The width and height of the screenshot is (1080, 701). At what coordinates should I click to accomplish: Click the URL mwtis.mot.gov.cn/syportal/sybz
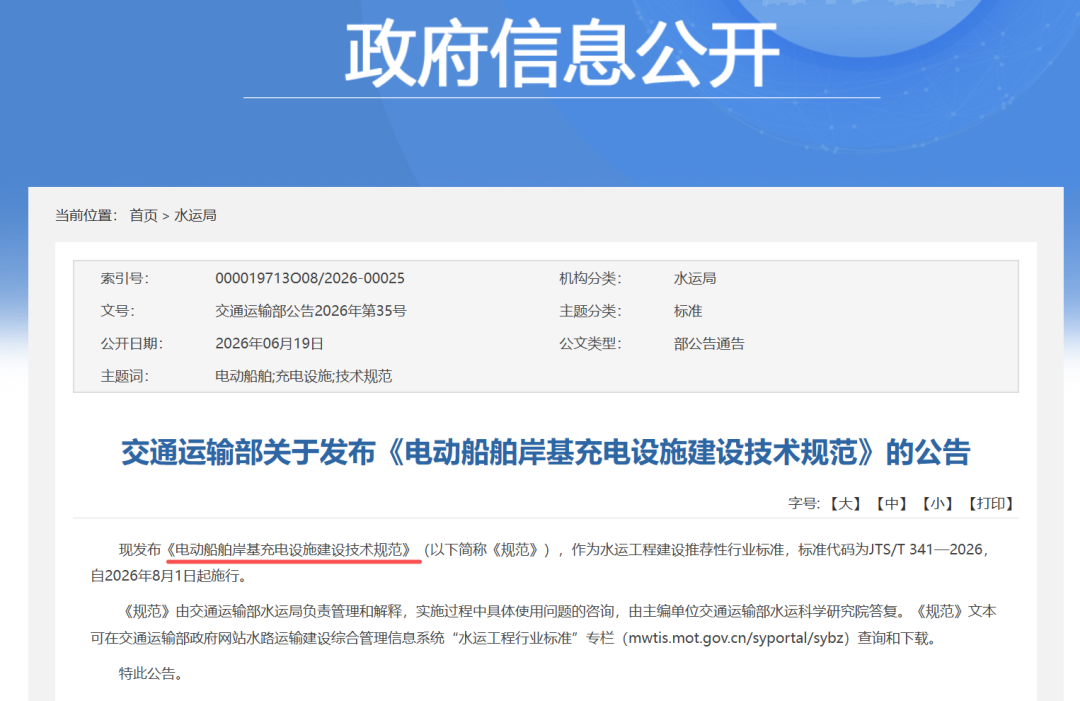click(x=735, y=638)
